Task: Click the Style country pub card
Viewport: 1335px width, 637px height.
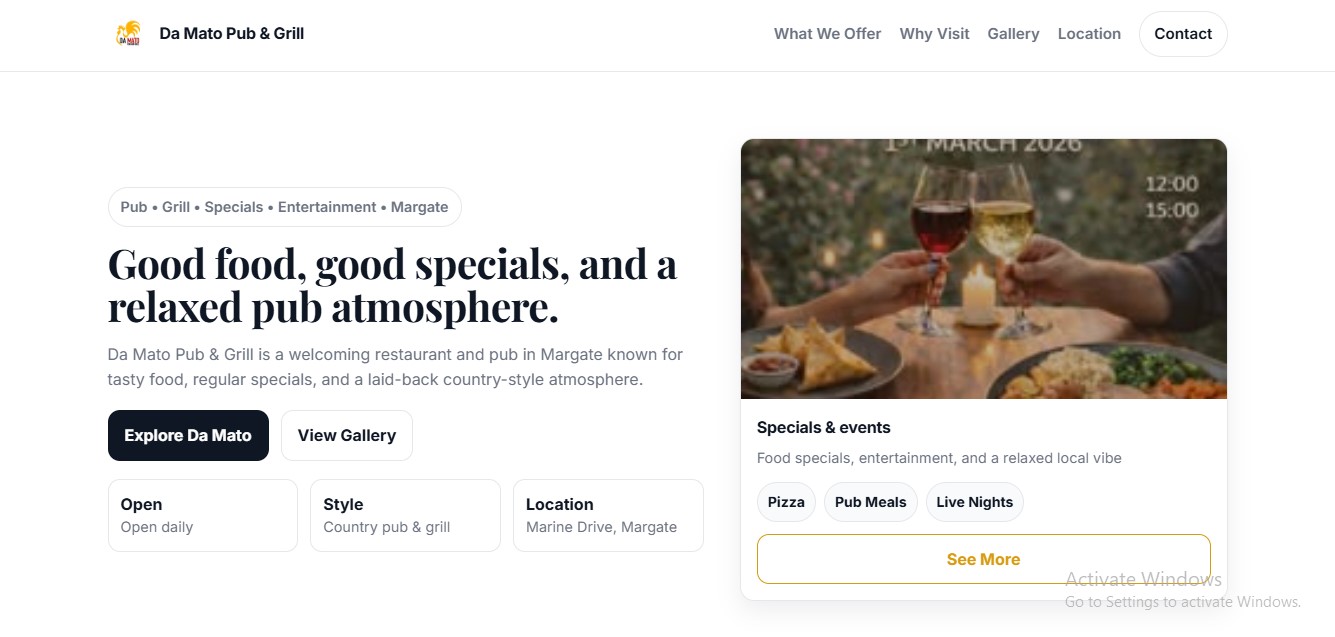Action: pos(405,515)
